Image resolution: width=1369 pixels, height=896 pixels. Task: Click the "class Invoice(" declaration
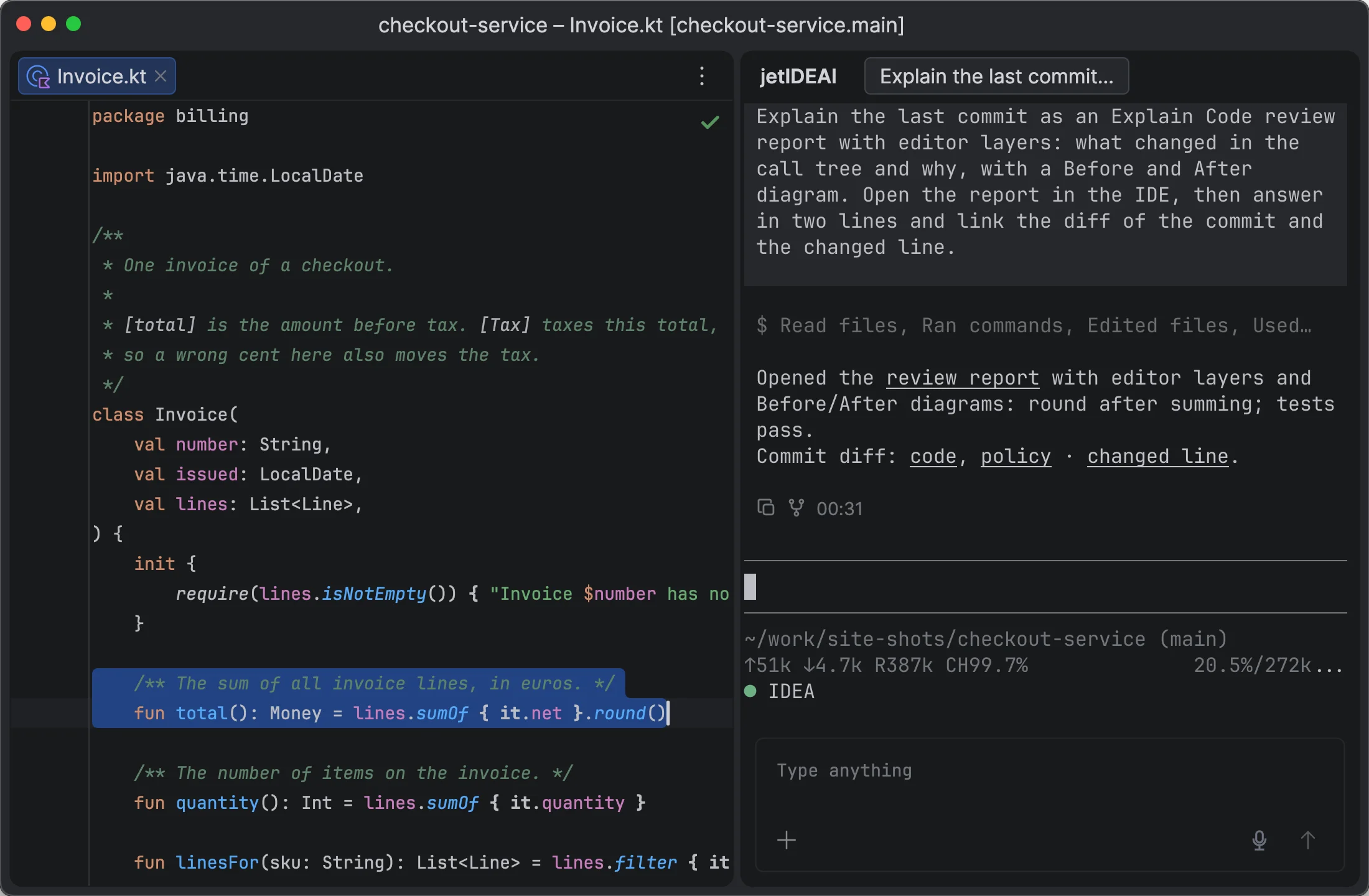(166, 414)
